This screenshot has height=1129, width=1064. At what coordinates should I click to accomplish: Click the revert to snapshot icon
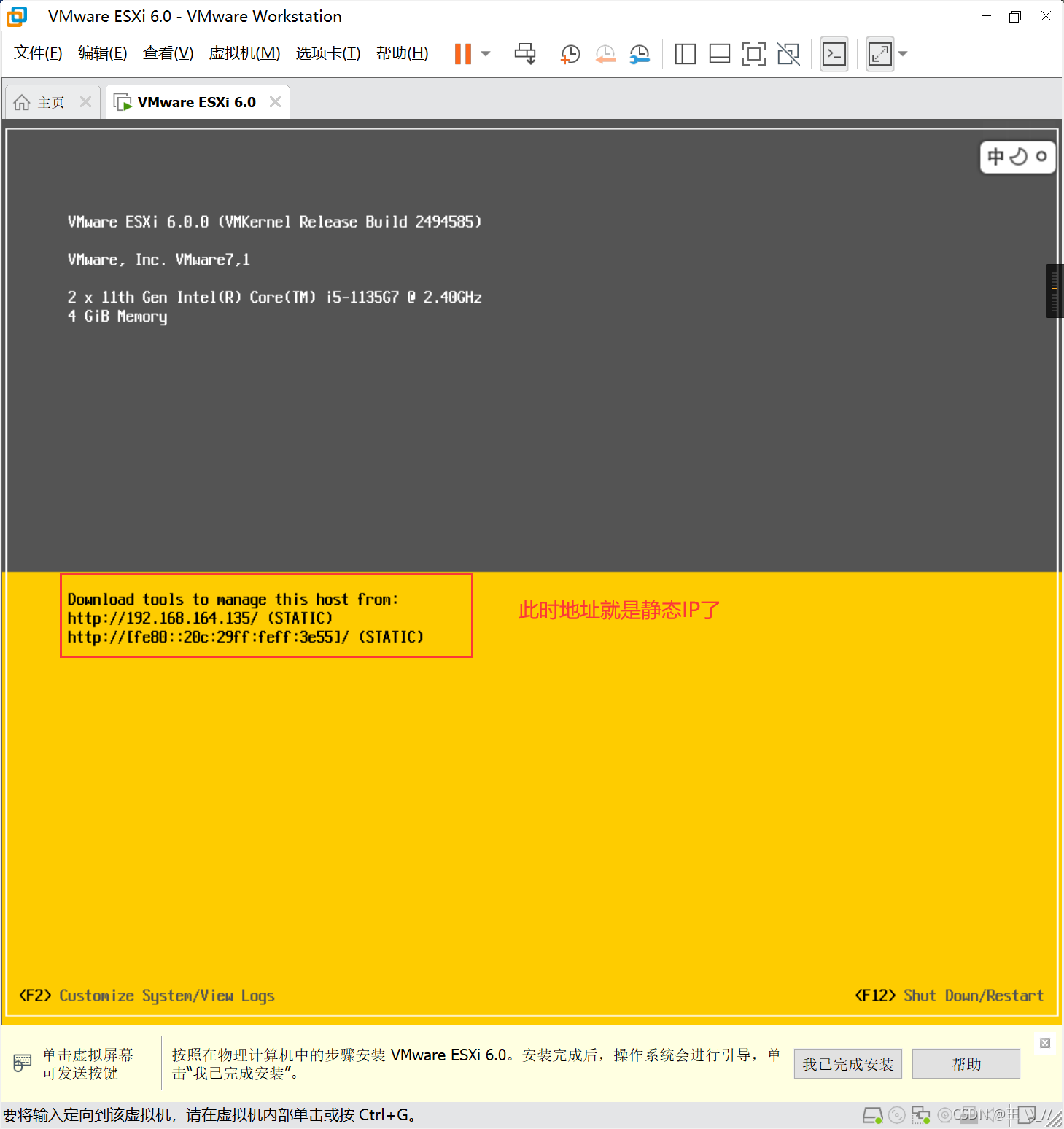[605, 54]
